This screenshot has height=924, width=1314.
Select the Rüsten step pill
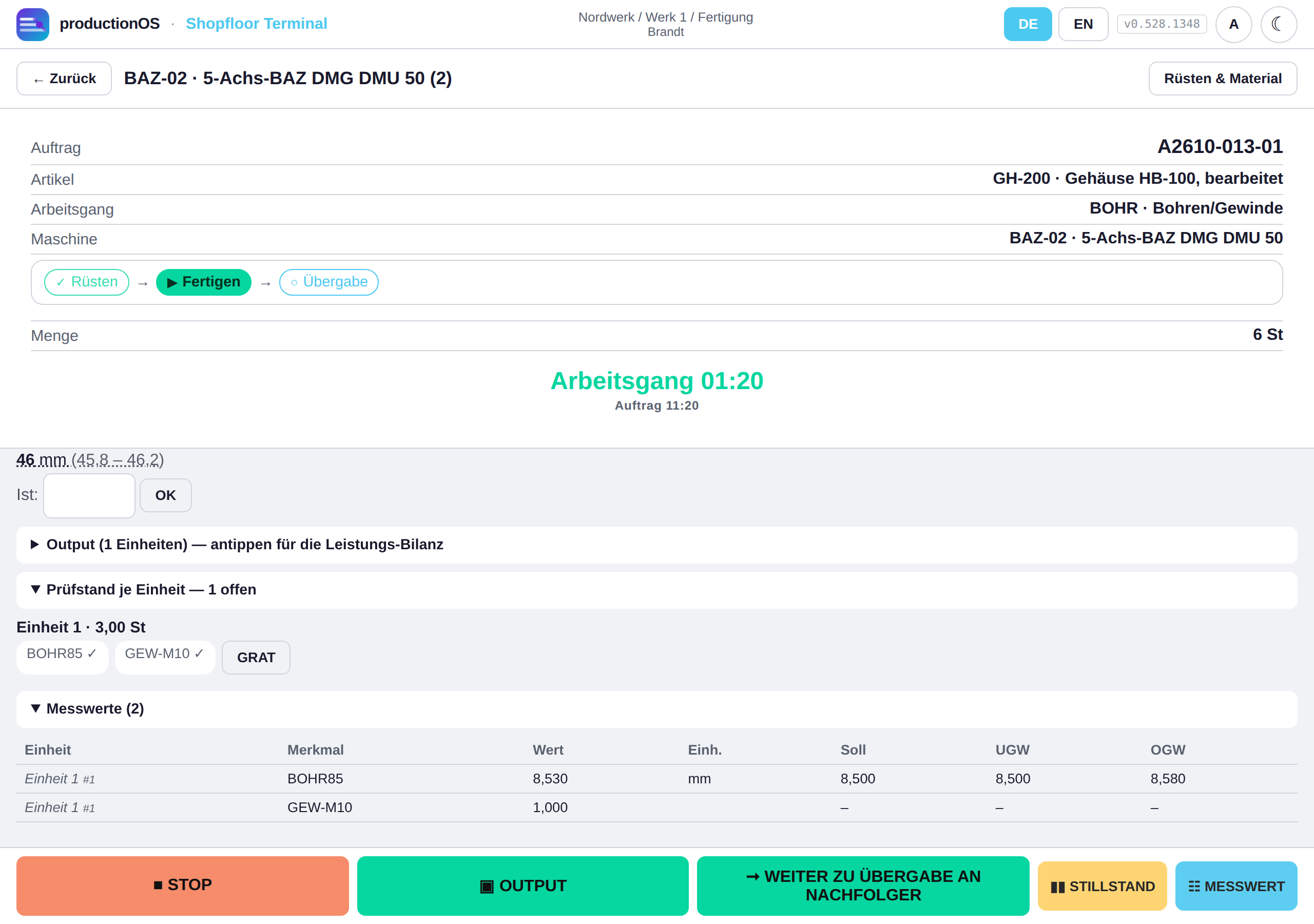87,282
